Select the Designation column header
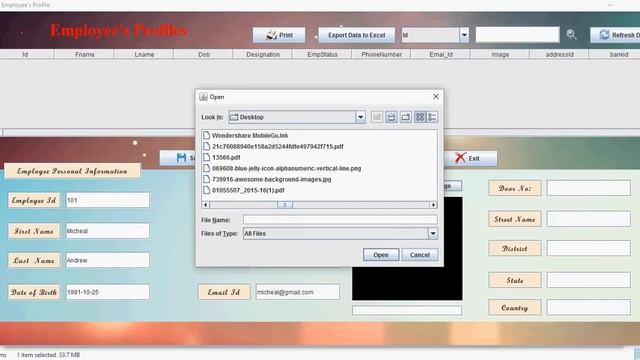640x360 pixels. 263,54
